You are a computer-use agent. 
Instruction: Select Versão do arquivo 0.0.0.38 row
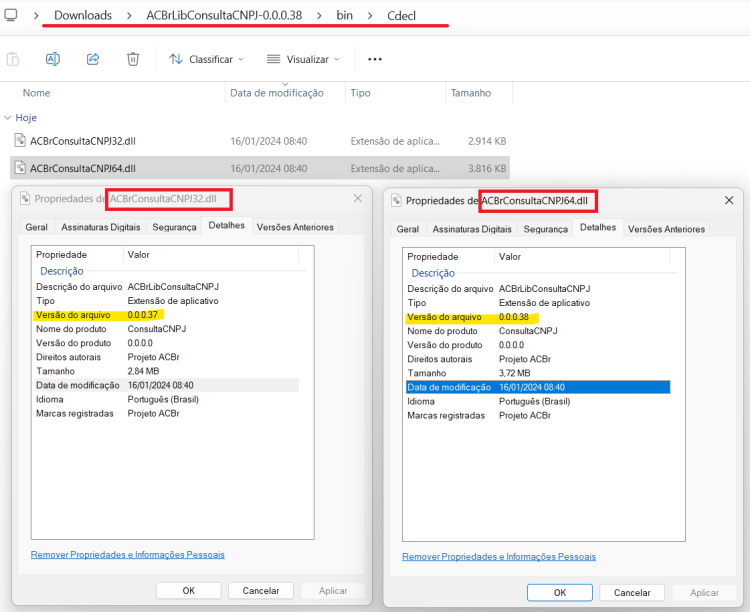pyautogui.click(x=538, y=317)
